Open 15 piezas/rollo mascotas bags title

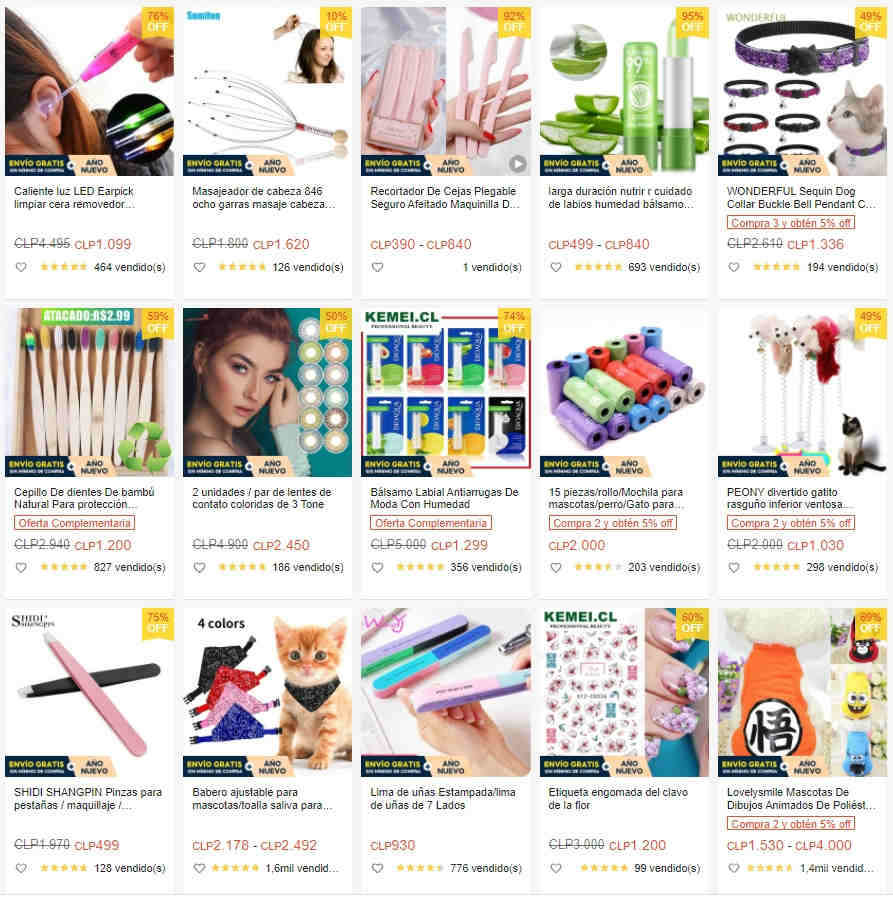(616, 498)
